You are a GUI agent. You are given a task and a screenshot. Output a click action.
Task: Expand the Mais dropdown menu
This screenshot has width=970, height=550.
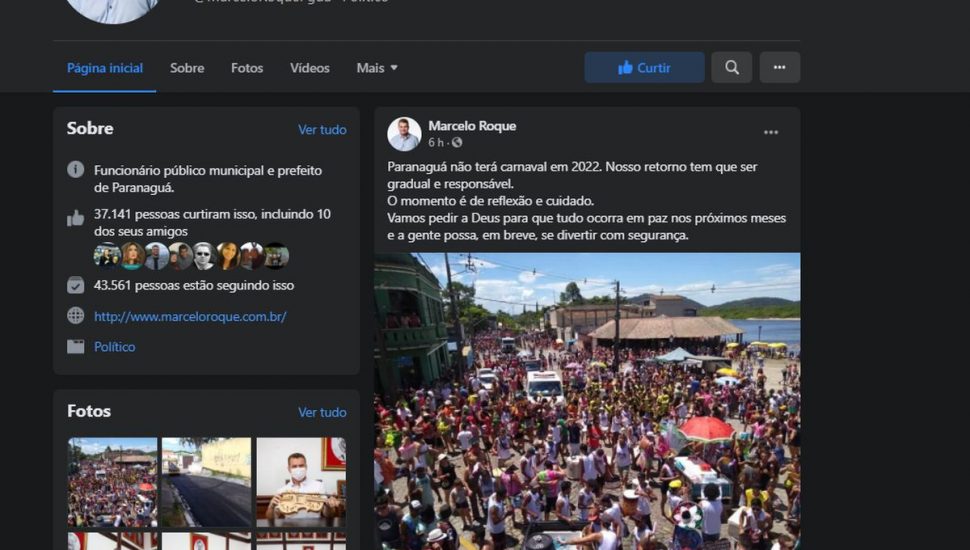click(x=377, y=68)
